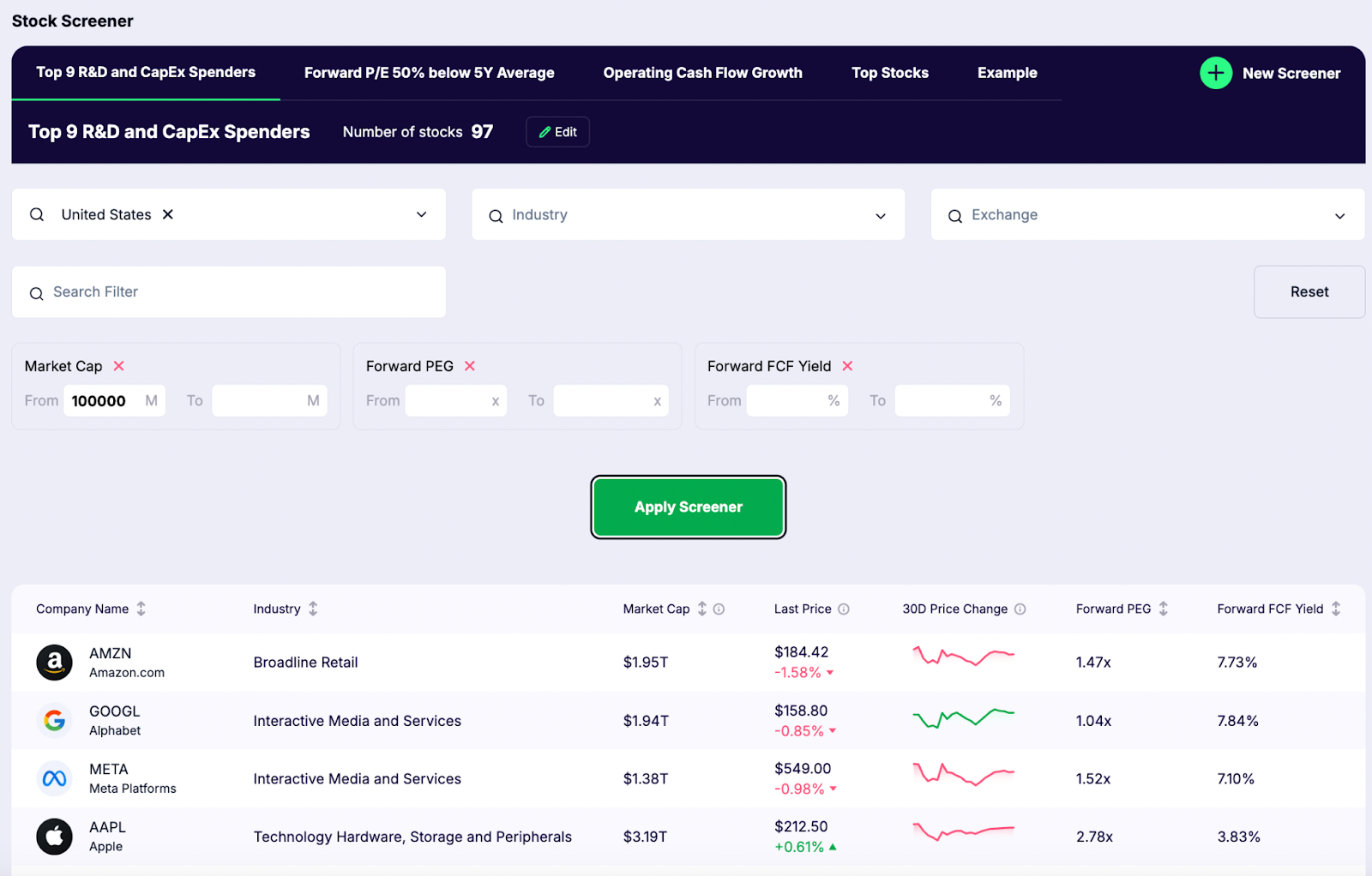This screenshot has height=876, width=1372.
Task: Click the green plus New Screener icon
Action: click(1215, 73)
